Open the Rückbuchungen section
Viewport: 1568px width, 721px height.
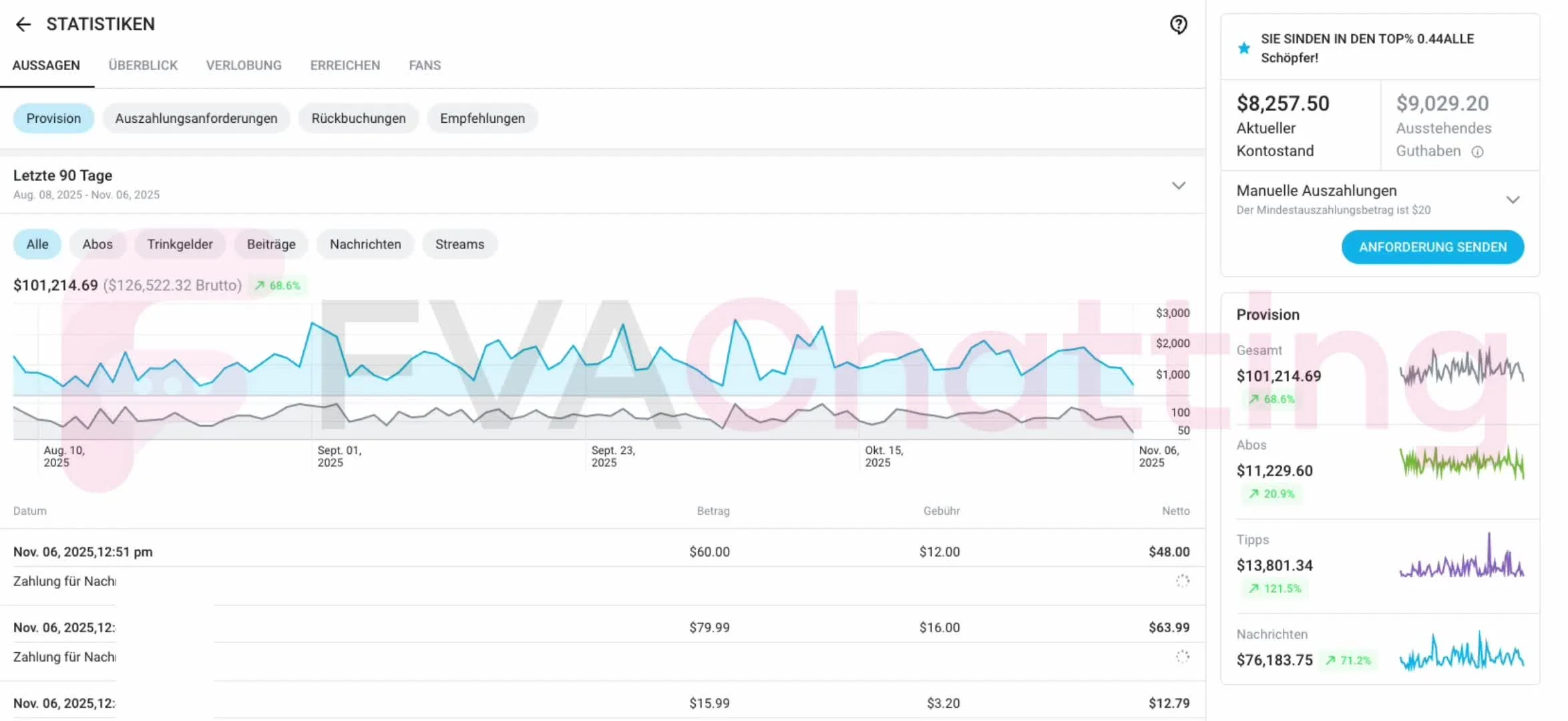pyautogui.click(x=359, y=118)
